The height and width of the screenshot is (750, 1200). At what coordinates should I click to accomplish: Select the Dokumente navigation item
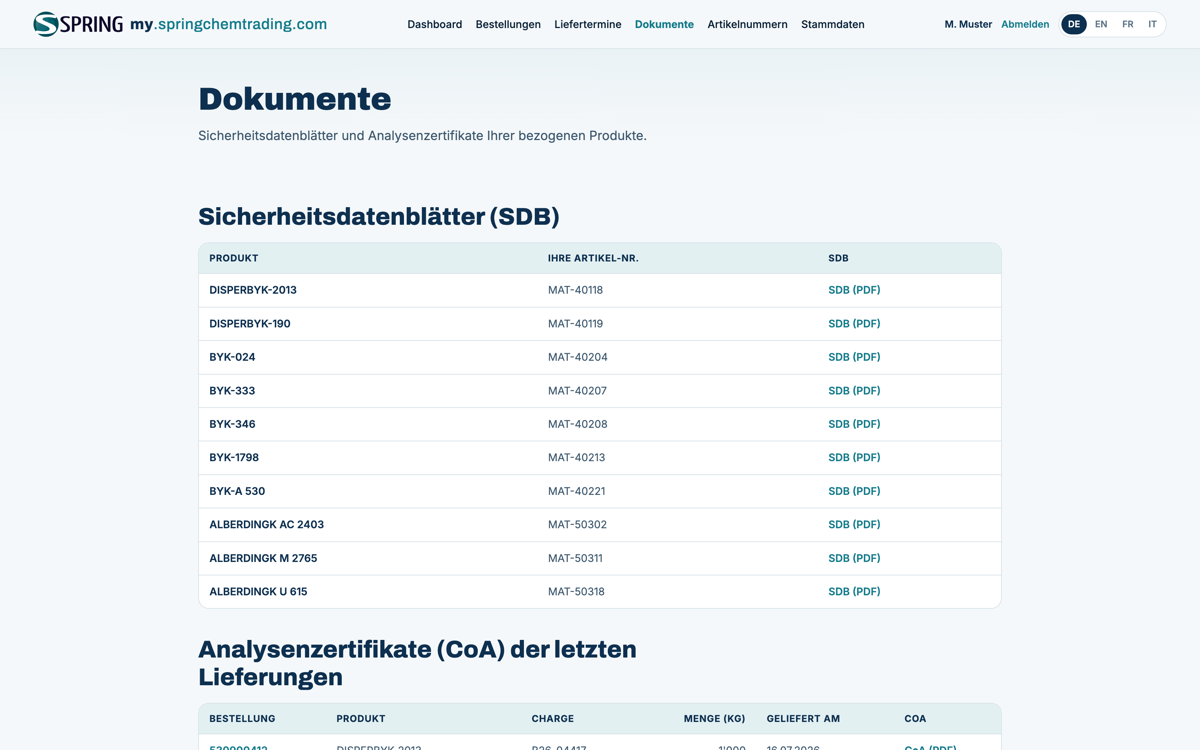point(664,24)
